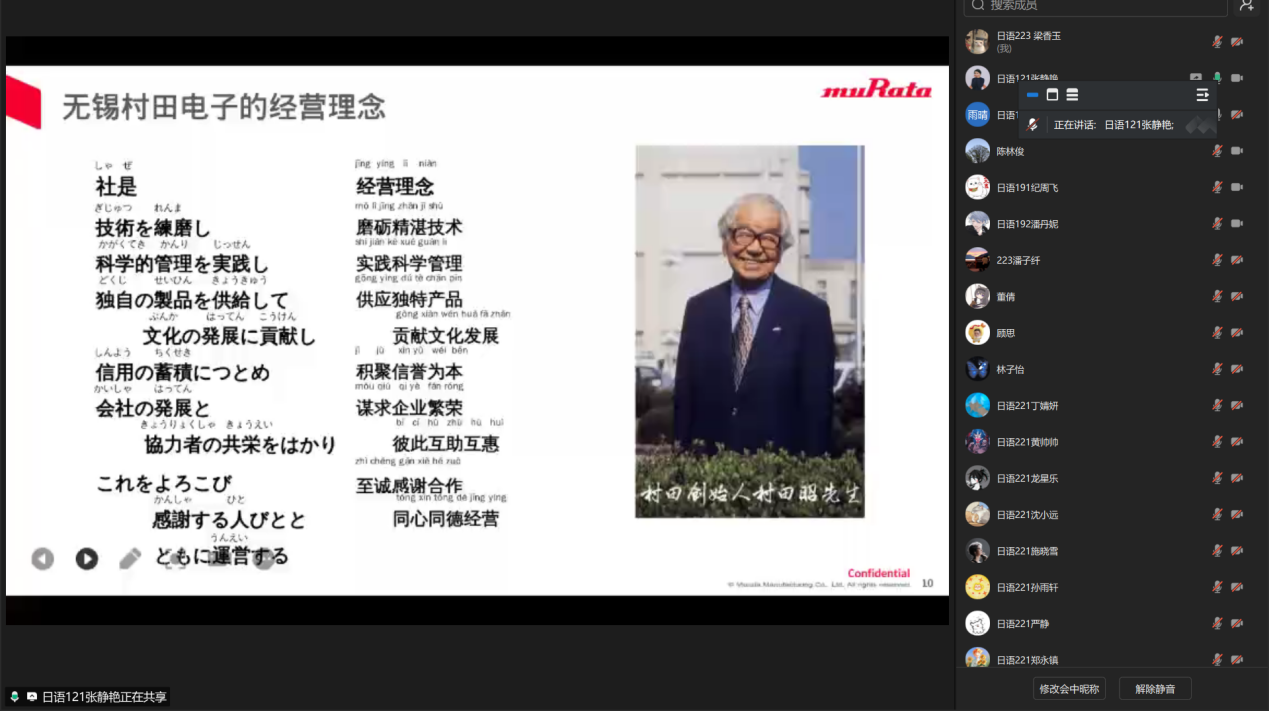Click the more options circle on slide toolbar
This screenshot has width=1269, height=711.
(263, 559)
